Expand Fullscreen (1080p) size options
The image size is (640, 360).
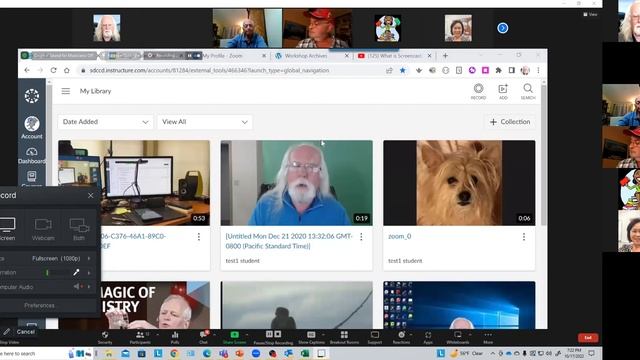89,258
